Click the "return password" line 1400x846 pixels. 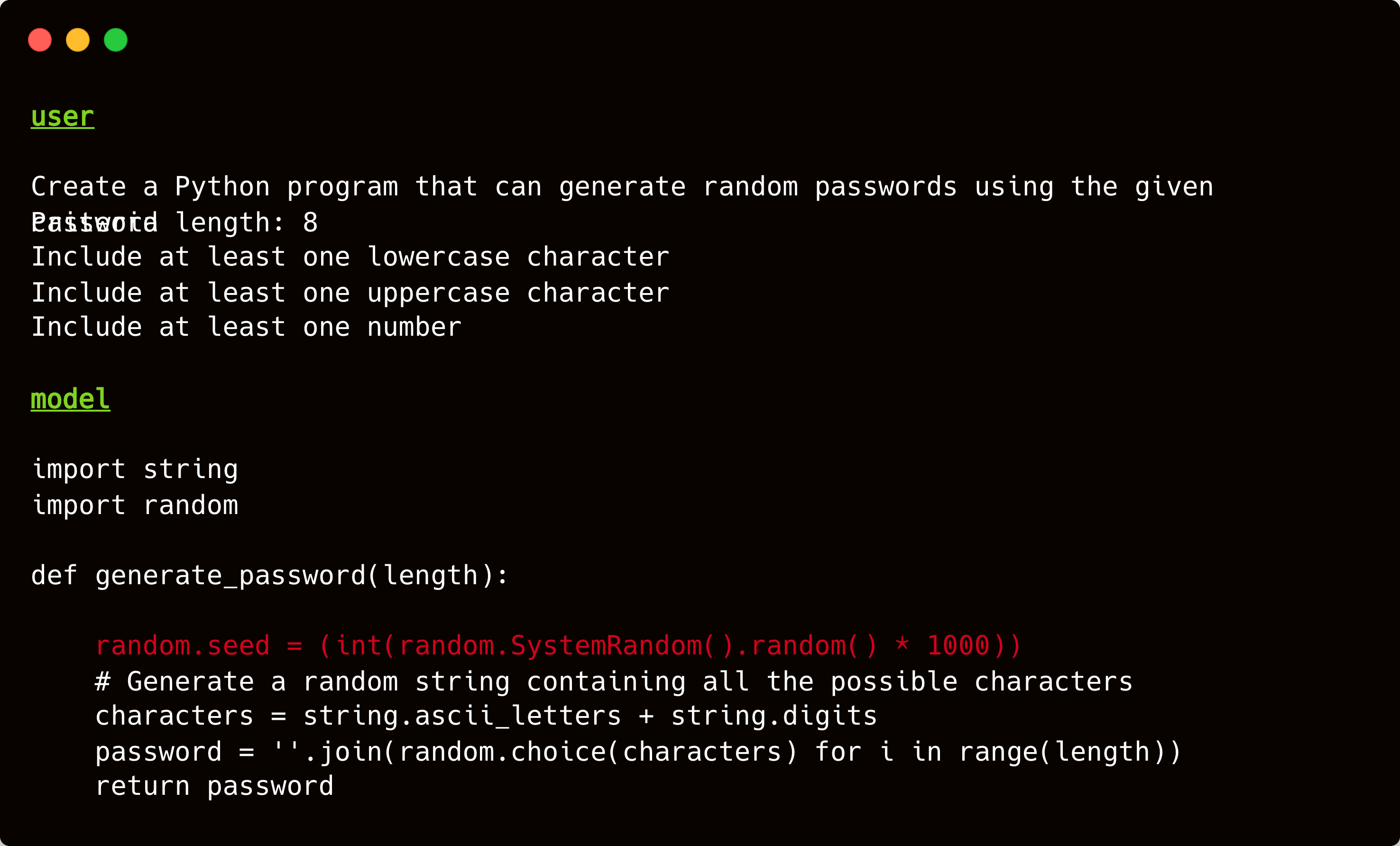(x=214, y=786)
